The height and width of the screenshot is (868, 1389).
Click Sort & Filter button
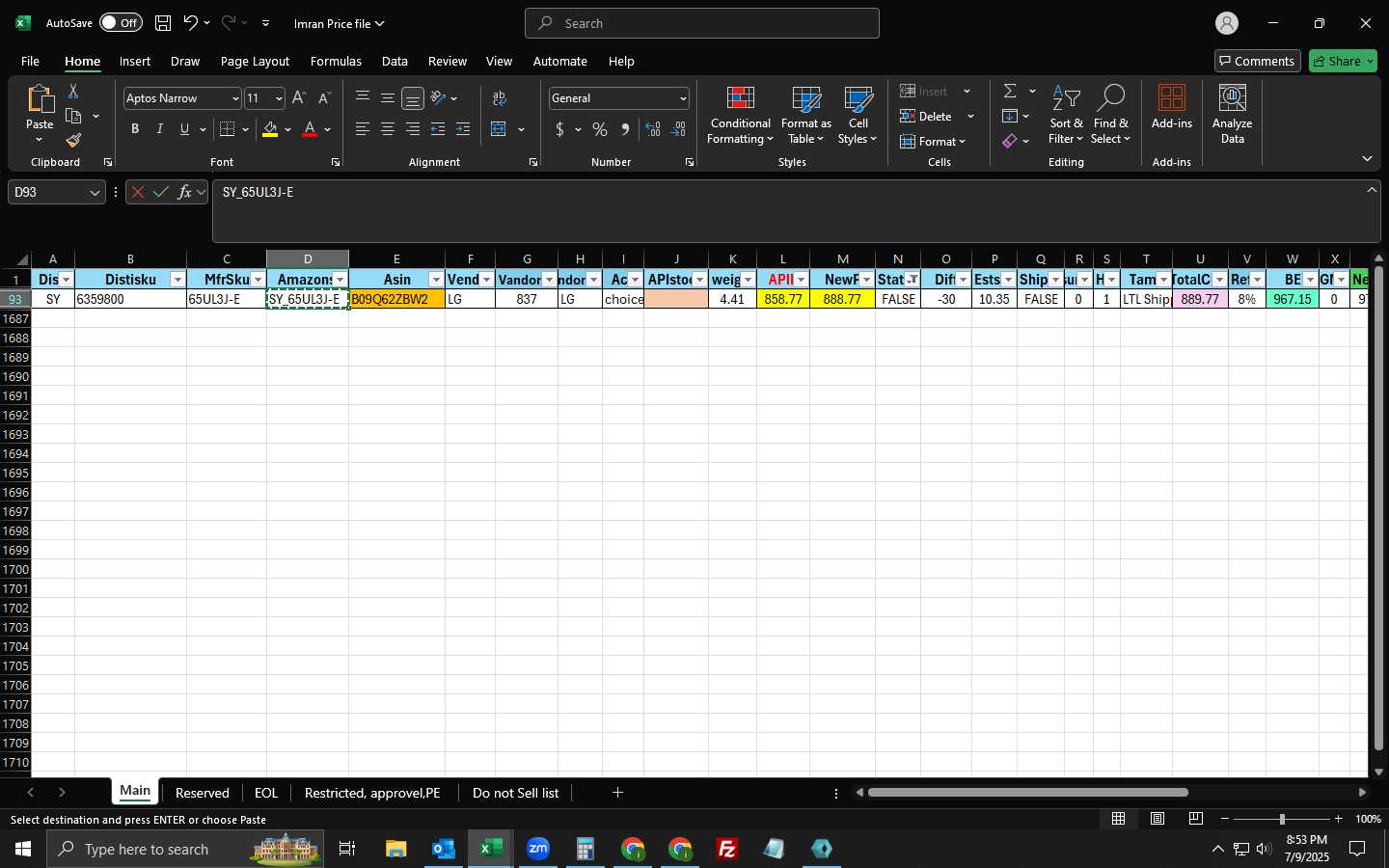[1066, 116]
